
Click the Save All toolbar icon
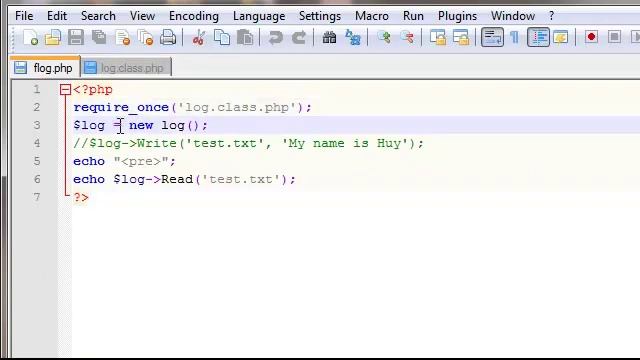tap(99, 38)
